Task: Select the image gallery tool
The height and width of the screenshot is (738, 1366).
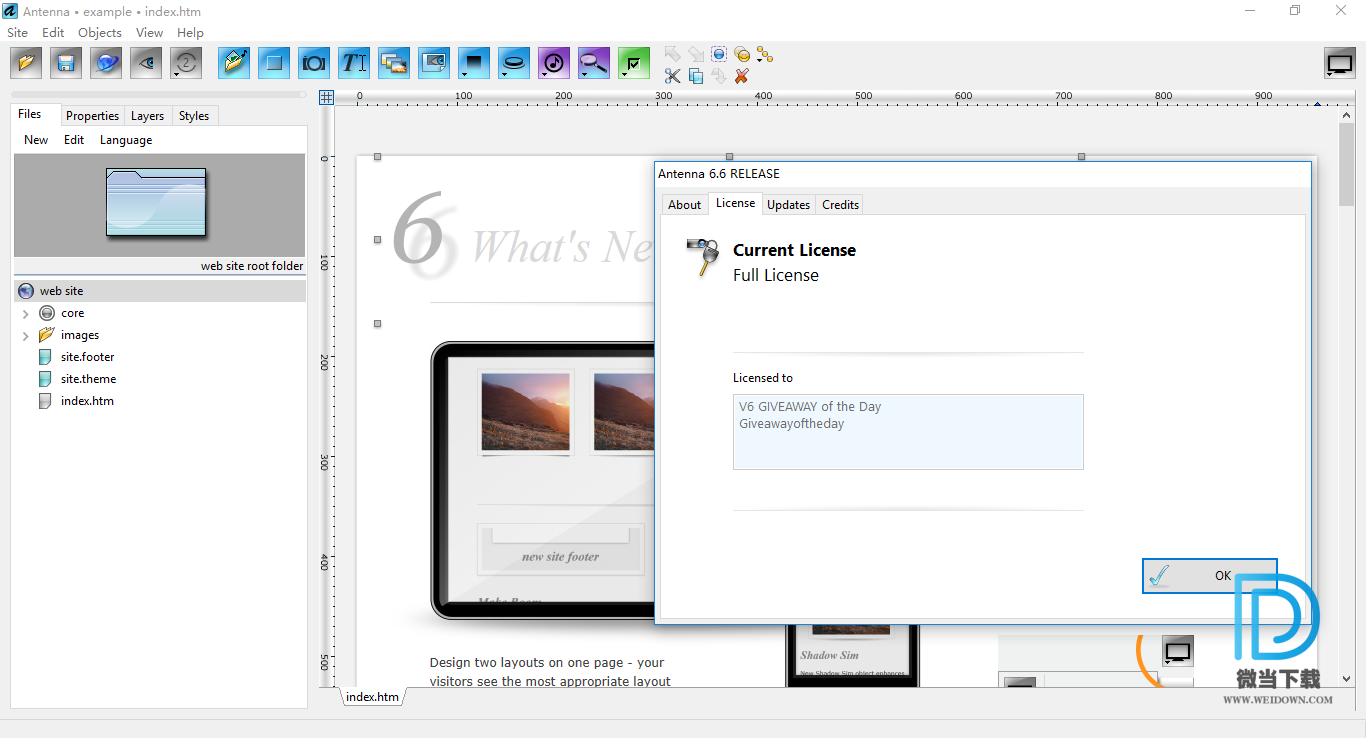Action: [394, 63]
